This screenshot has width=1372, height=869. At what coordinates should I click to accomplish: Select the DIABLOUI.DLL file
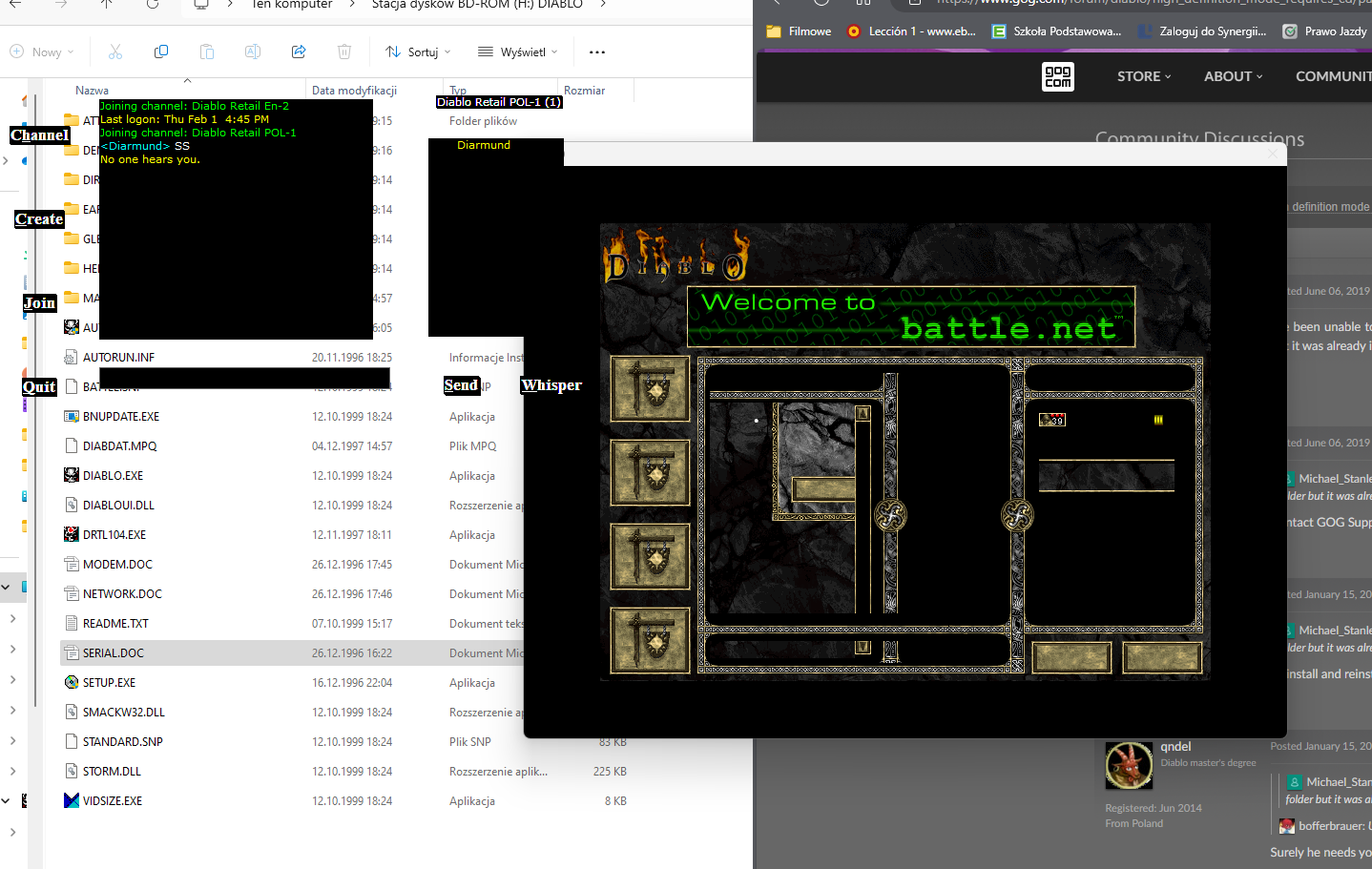coord(118,505)
